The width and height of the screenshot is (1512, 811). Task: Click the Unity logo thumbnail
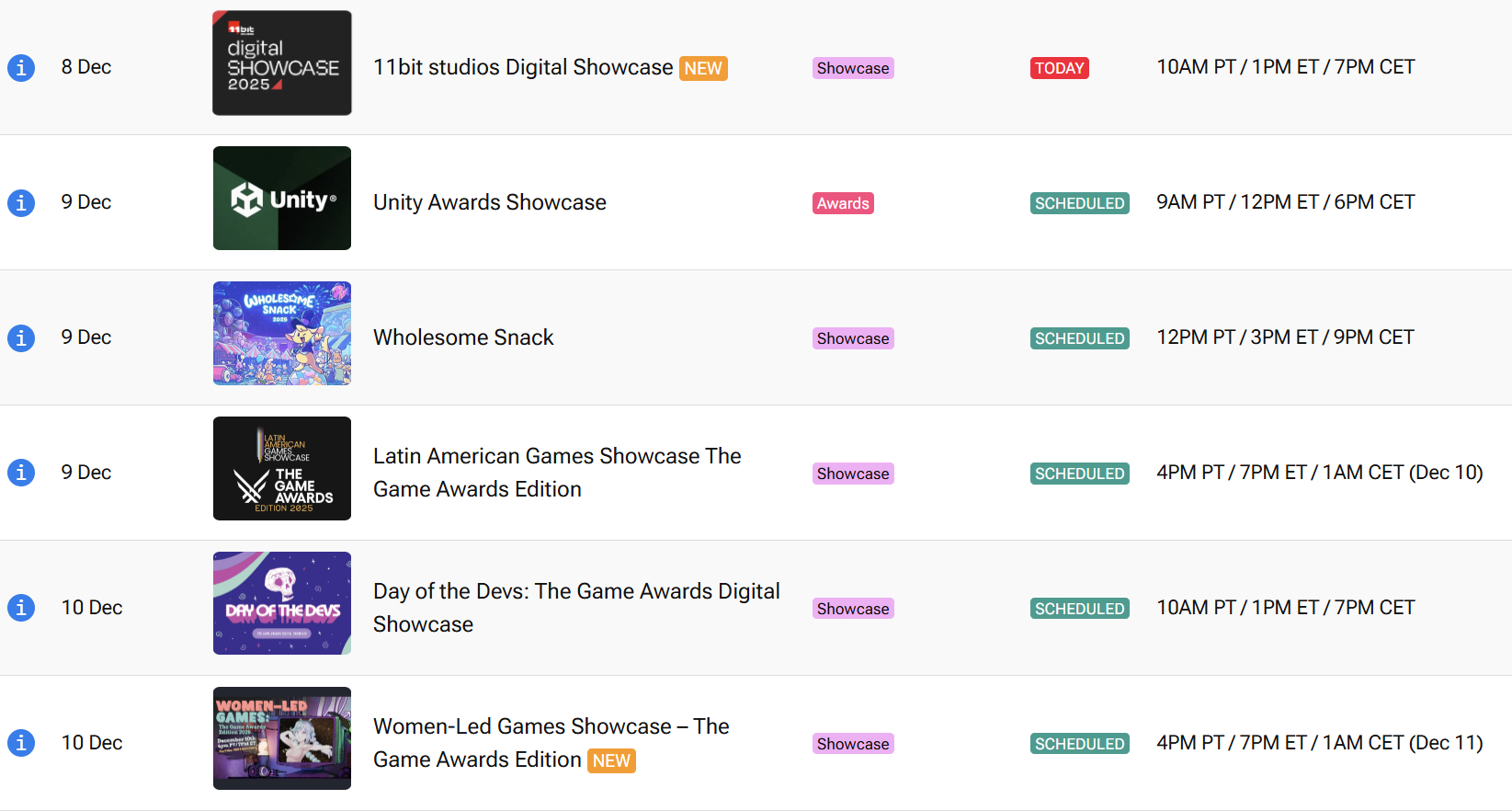coord(282,199)
